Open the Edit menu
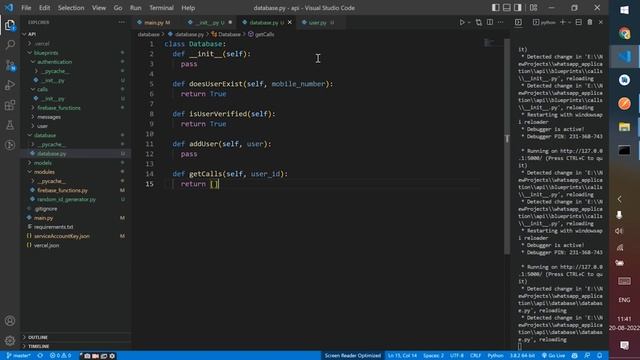 click(44, 8)
